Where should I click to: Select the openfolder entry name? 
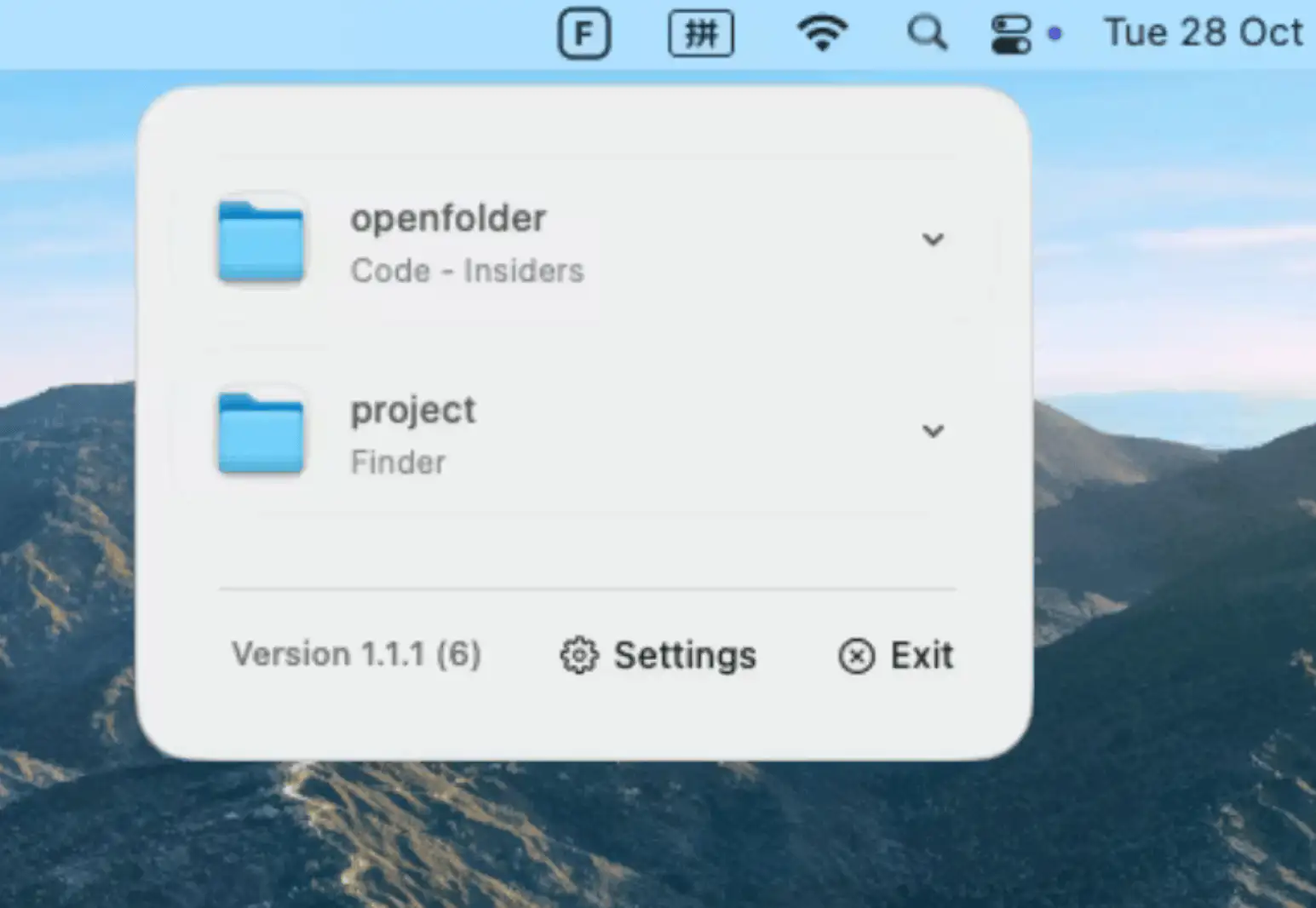click(448, 219)
